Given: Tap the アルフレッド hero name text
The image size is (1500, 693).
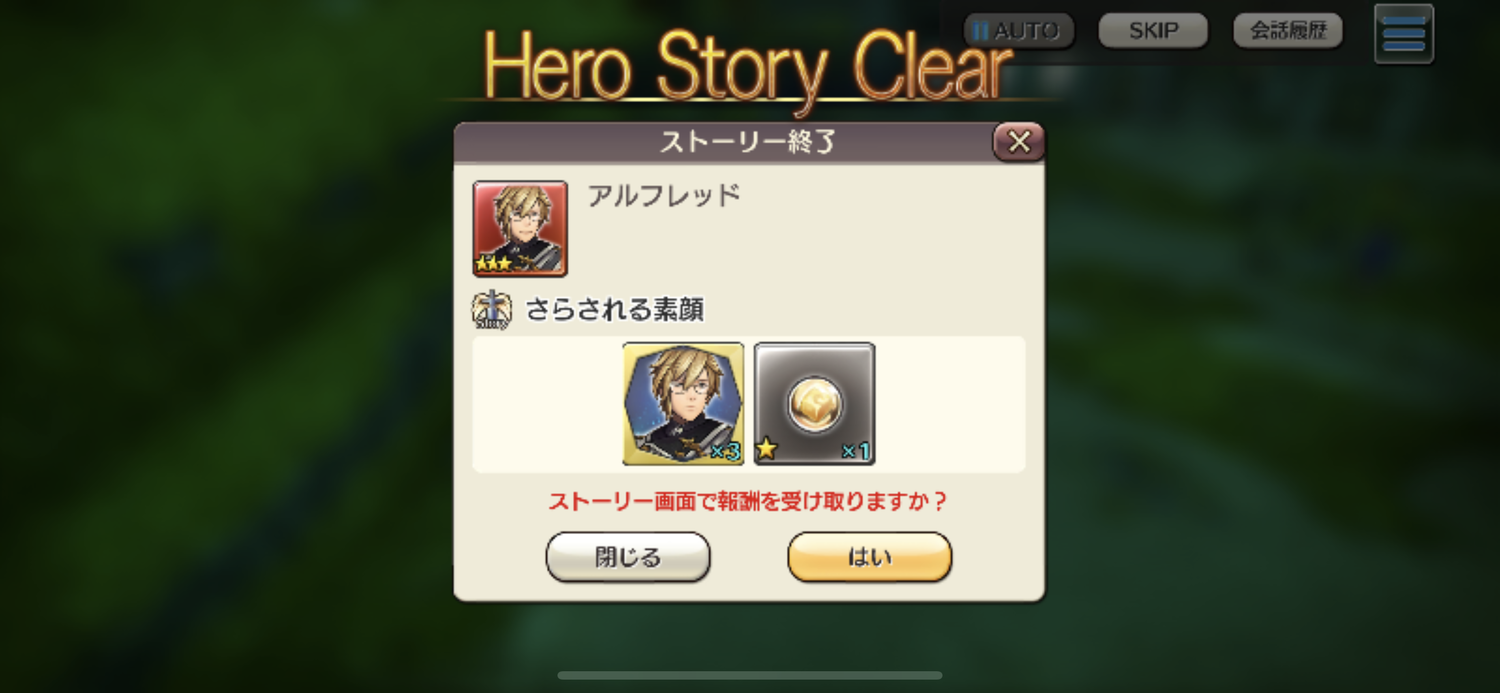Looking at the screenshot, I should [664, 196].
